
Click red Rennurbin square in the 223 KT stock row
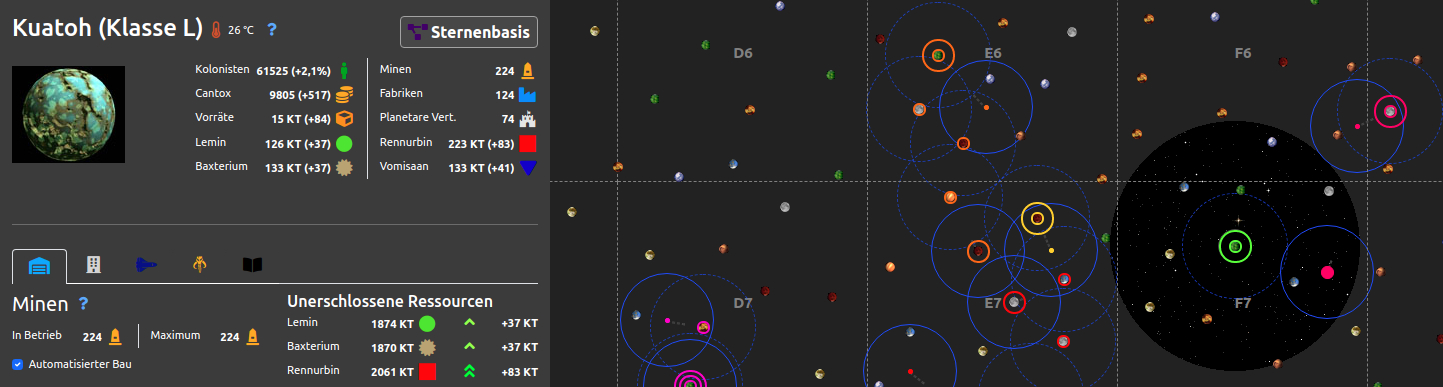click(528, 143)
